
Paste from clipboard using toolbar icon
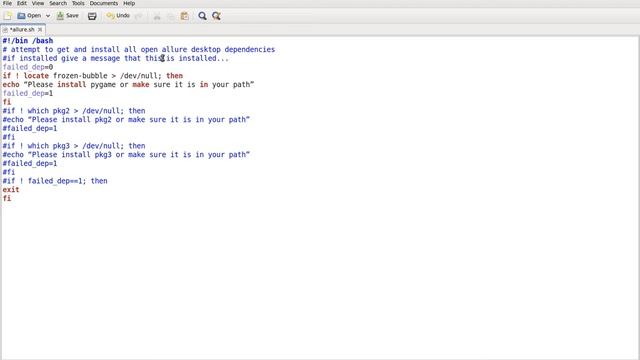[x=184, y=16]
